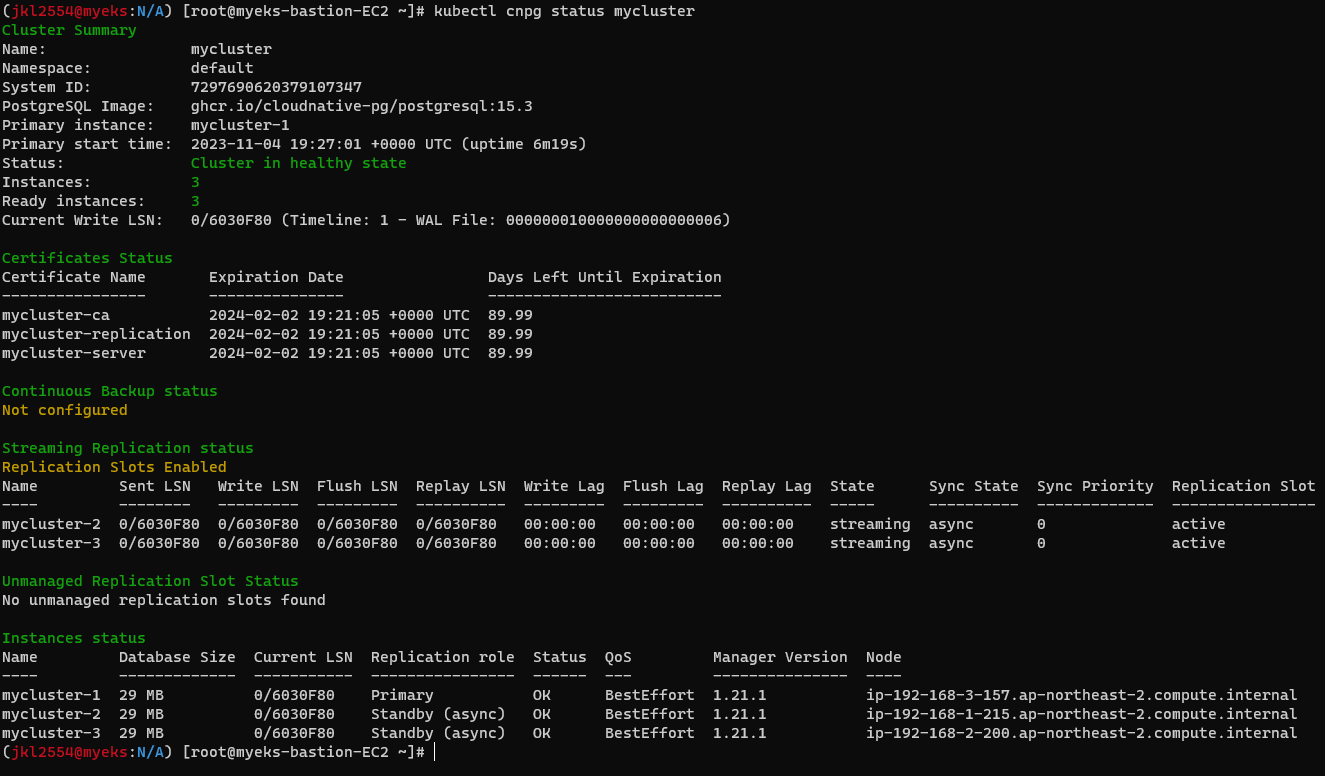Select node ip-192-168-2-200.ap-northeast-2.compute.internal
1325x776 pixels.
1082,733
